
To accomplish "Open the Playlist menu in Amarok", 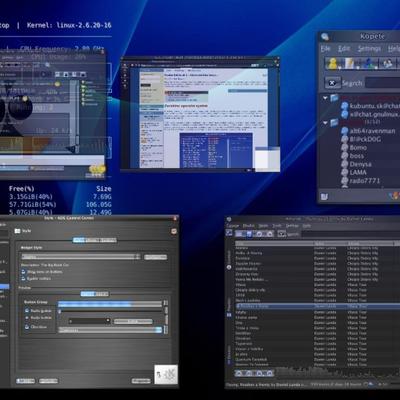I will 248,226.
